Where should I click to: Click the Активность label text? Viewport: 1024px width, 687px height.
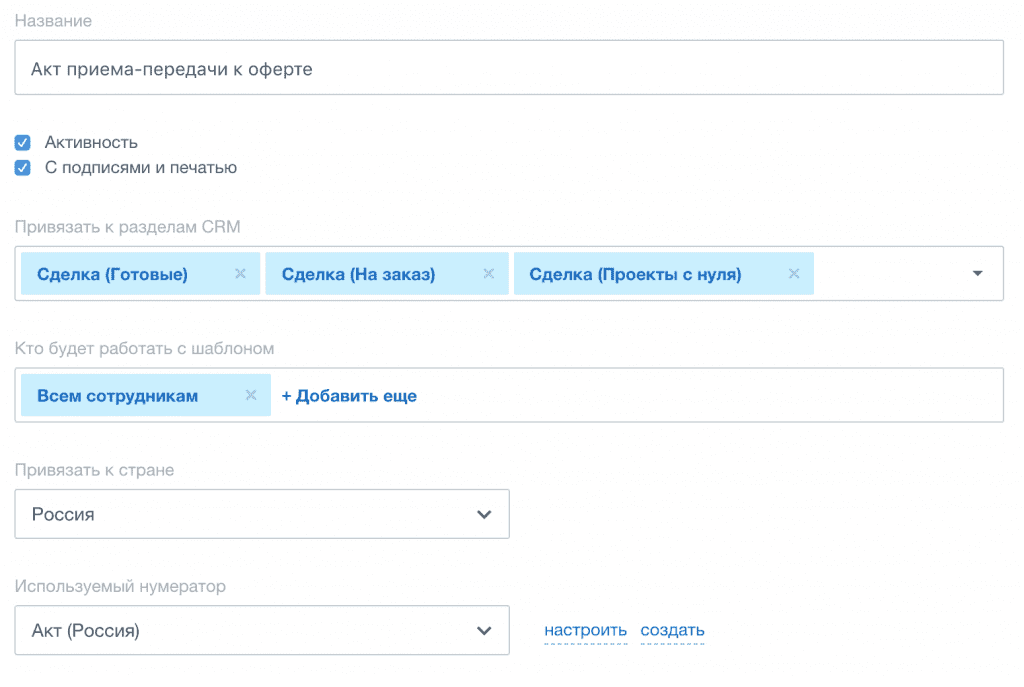(x=91, y=142)
